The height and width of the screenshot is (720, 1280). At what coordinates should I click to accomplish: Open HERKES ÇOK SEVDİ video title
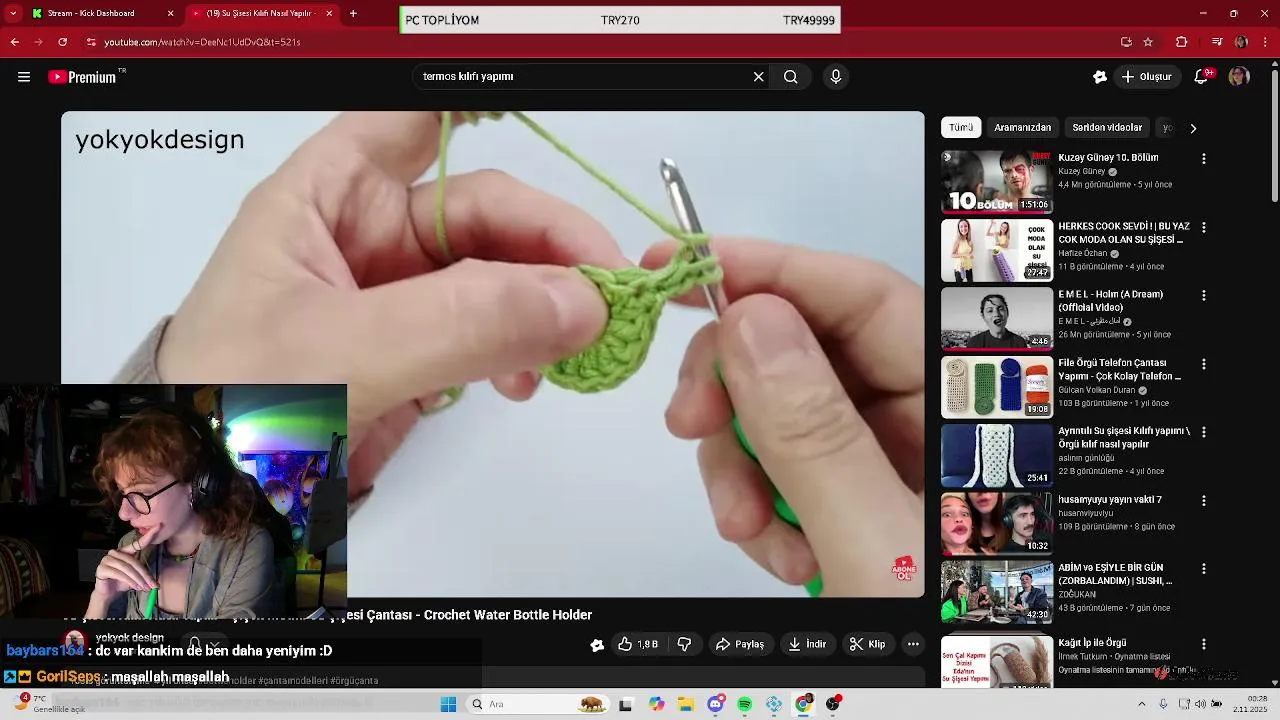(1123, 233)
